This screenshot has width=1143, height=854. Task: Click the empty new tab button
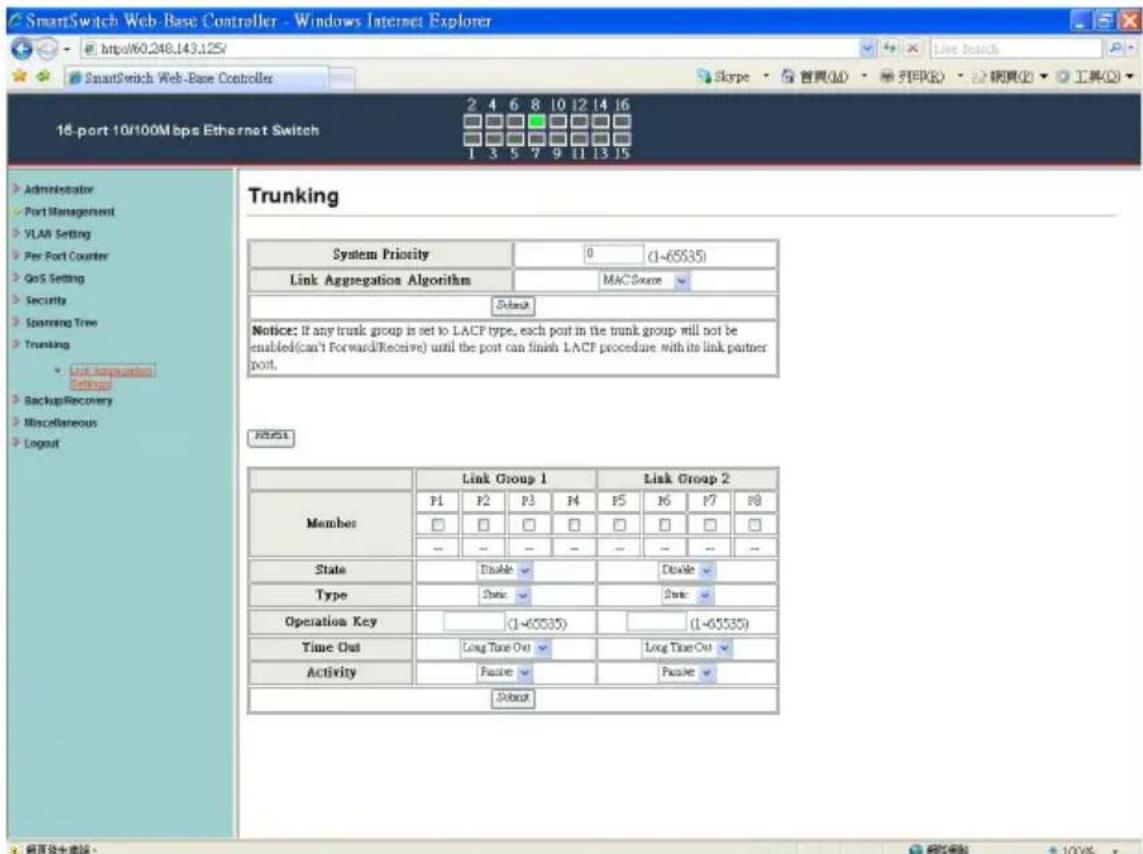click(x=342, y=78)
